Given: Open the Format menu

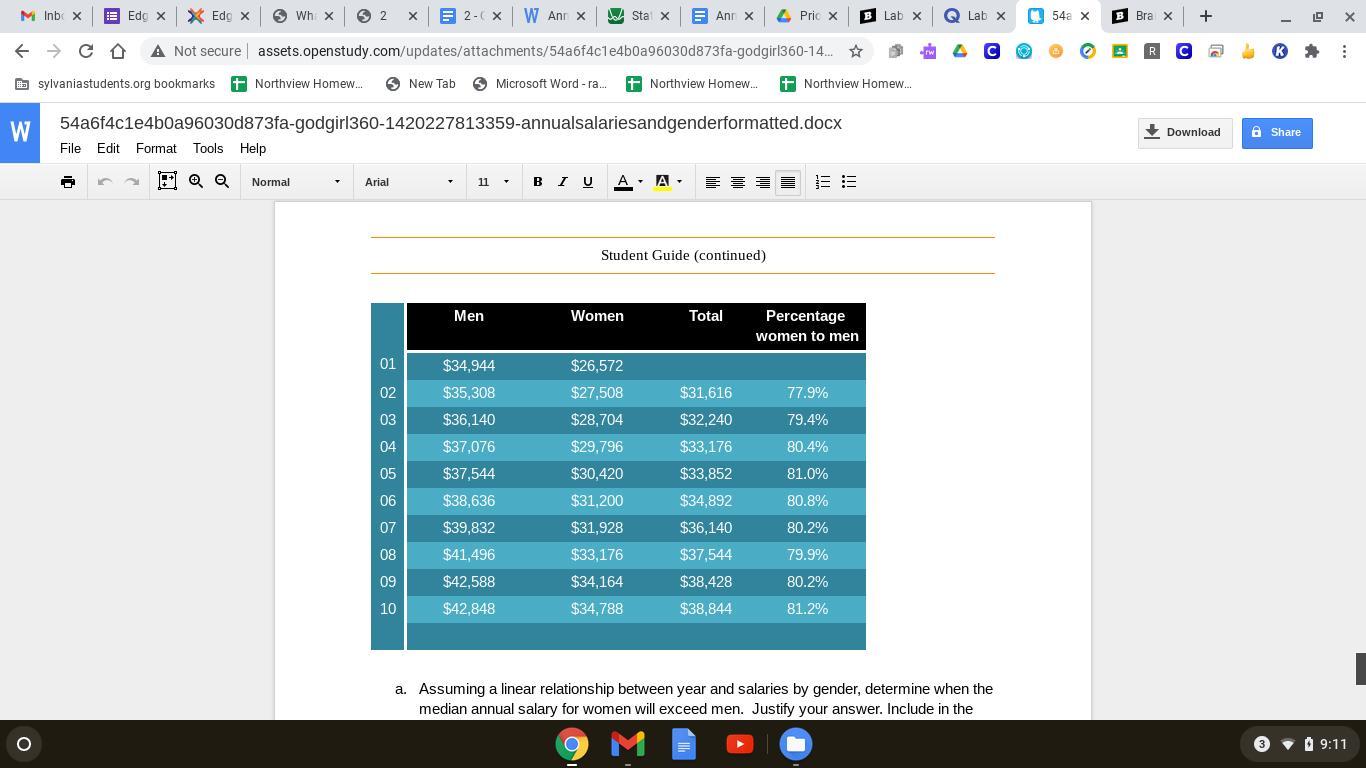Looking at the screenshot, I should click(156, 148).
